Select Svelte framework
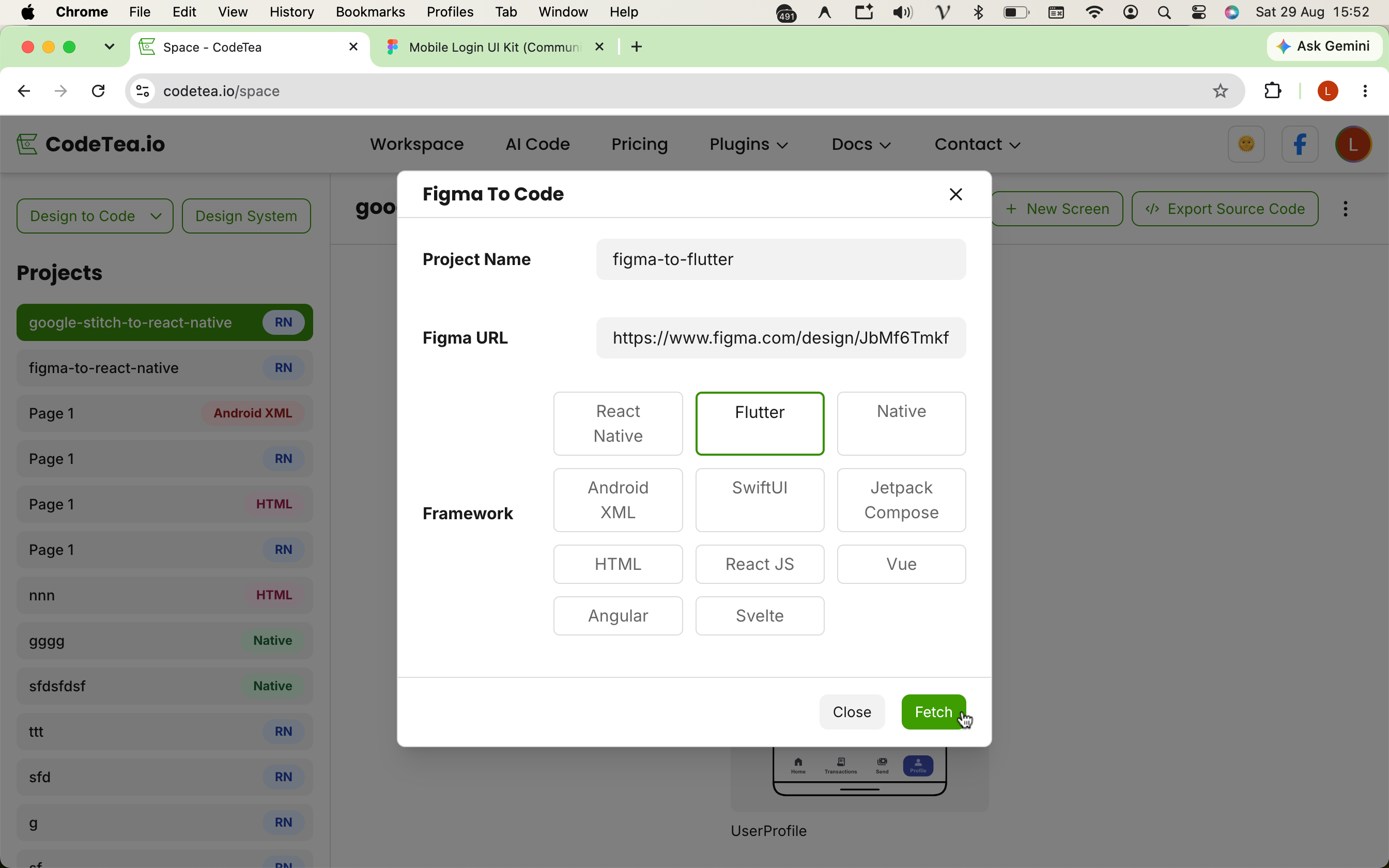1389x868 pixels. (760, 616)
